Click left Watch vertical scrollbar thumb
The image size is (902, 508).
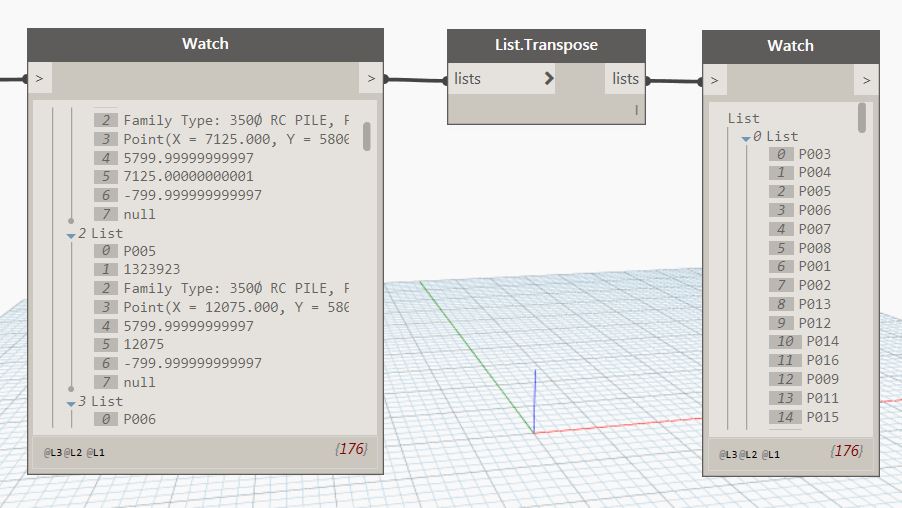coord(367,136)
